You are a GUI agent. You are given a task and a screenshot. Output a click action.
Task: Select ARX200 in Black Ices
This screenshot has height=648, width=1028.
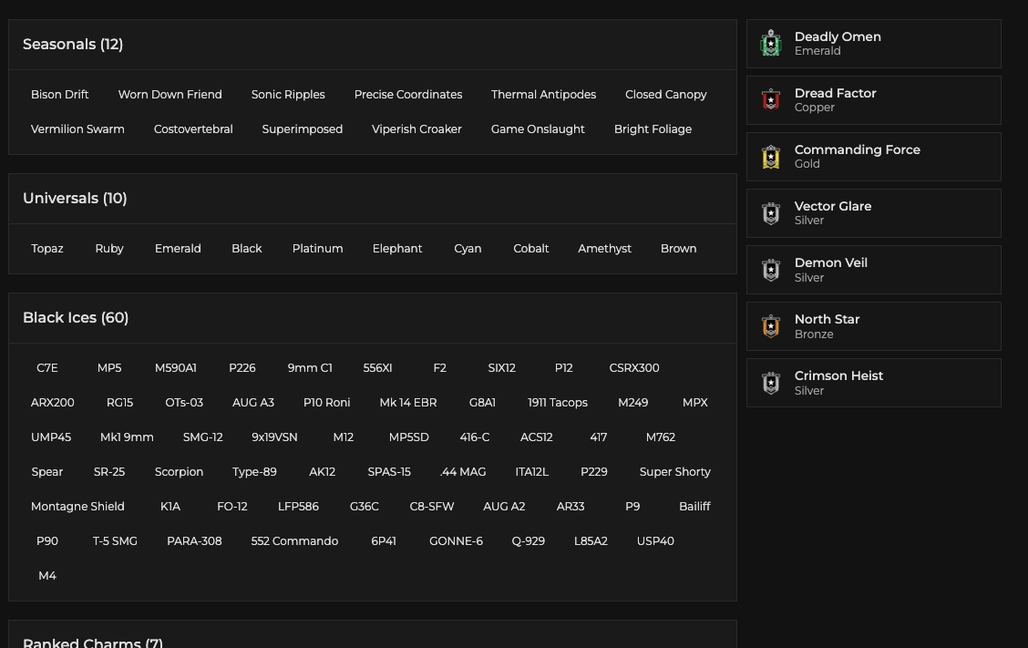pyautogui.click(x=52, y=403)
